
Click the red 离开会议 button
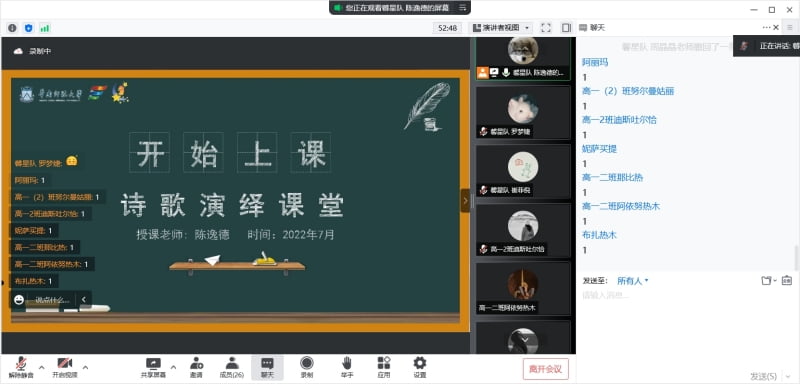coord(545,369)
